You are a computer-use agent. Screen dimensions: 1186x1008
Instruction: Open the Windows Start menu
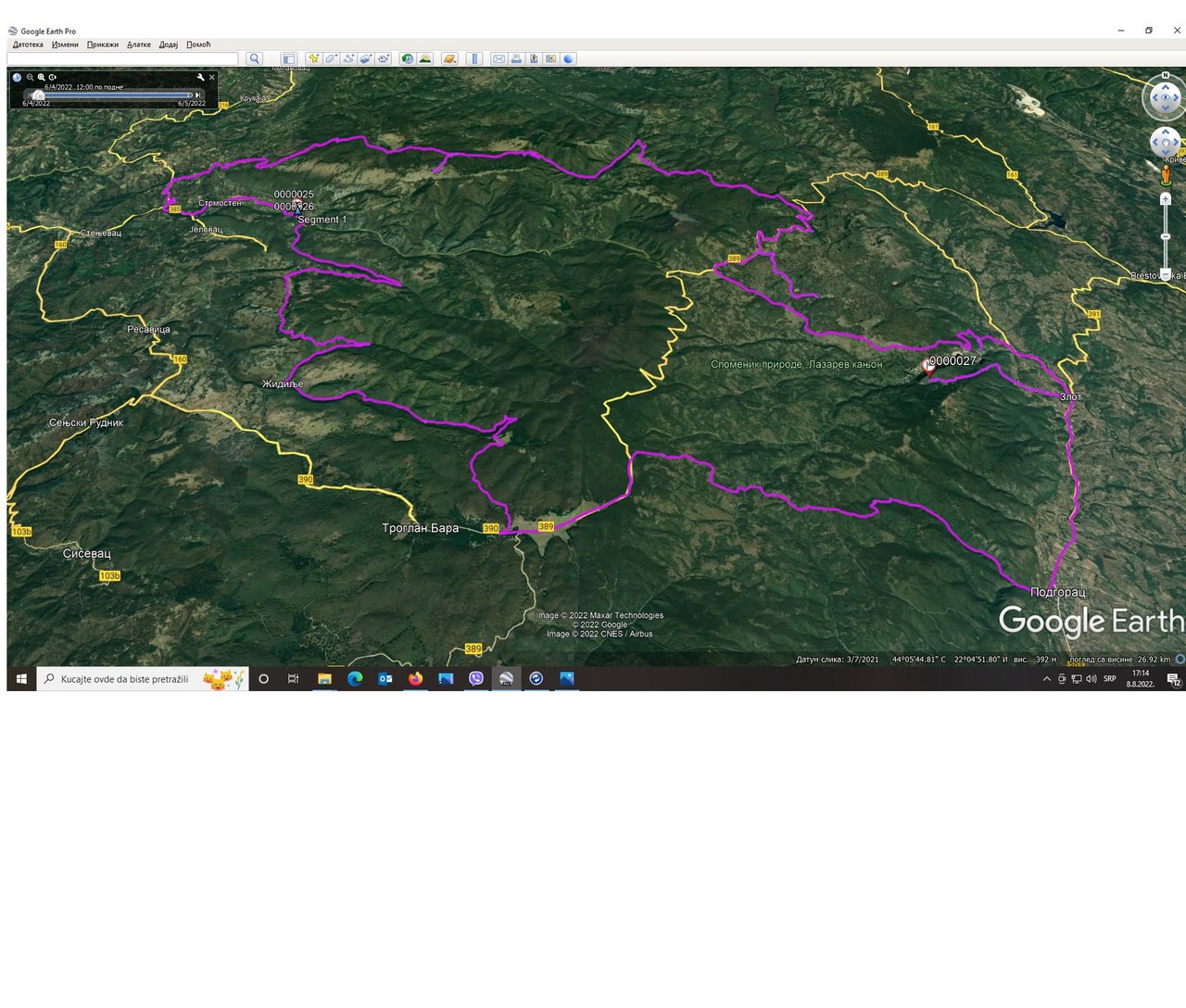coord(21,678)
